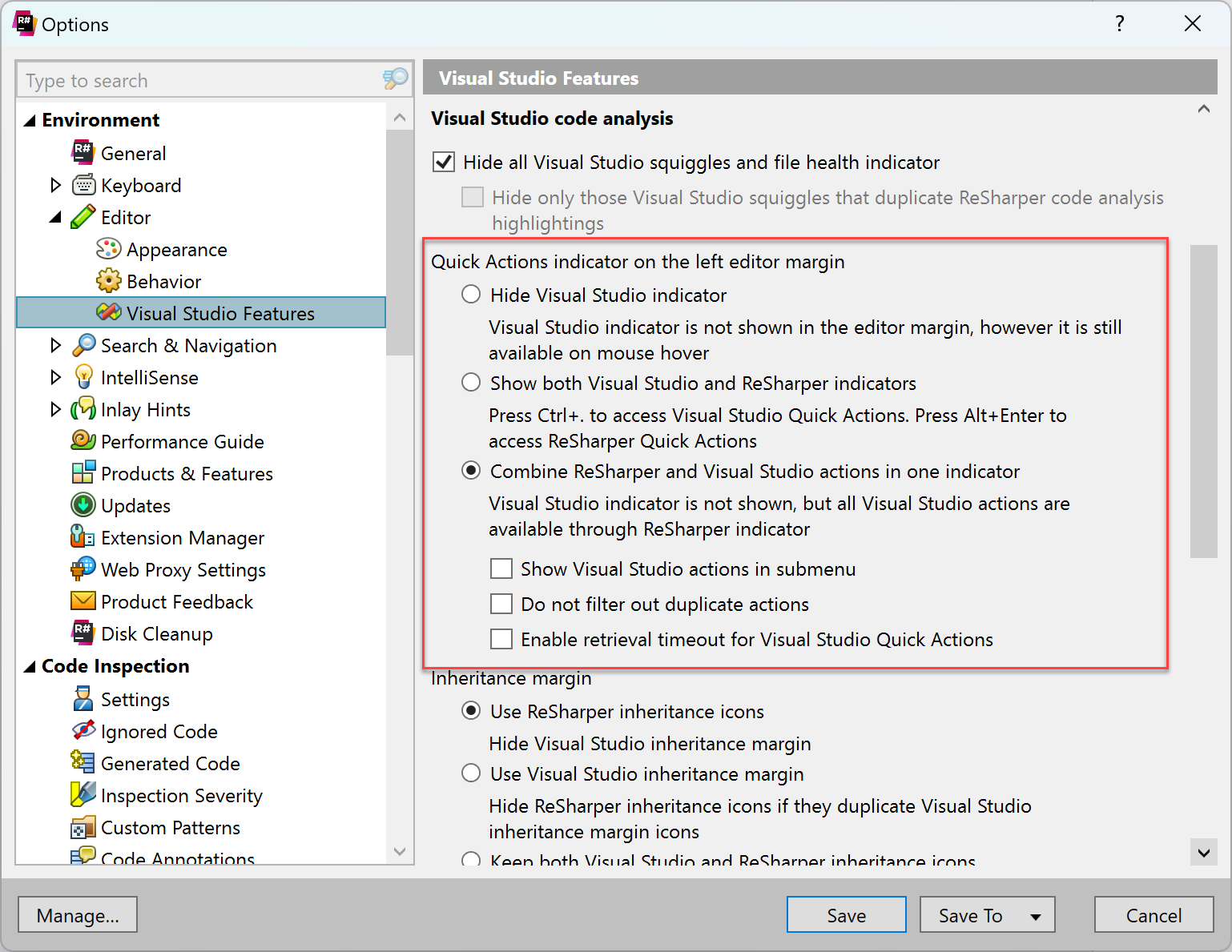
Task: Click the tree scrollbar up arrow
Action: (400, 118)
